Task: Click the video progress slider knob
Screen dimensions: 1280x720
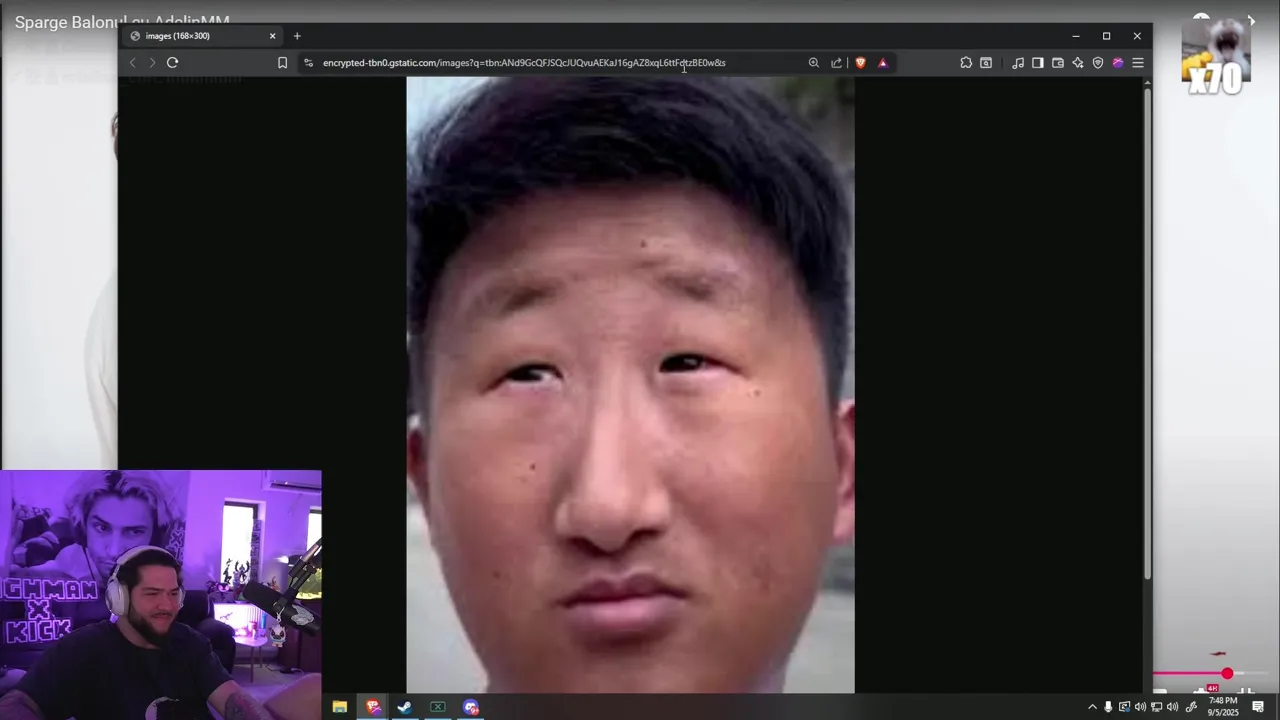Action: (x=1227, y=674)
